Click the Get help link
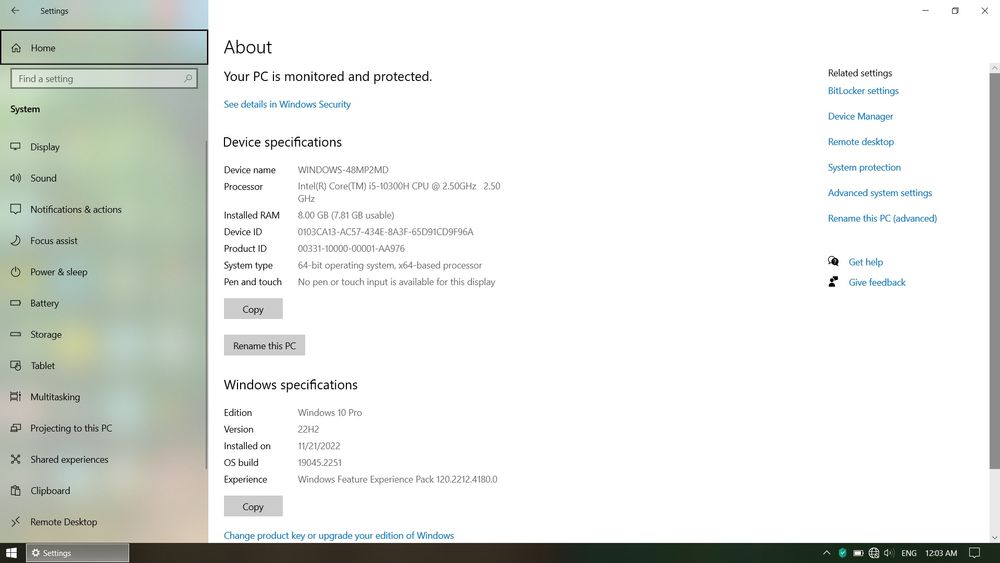Image resolution: width=1000 pixels, height=563 pixels. [x=865, y=262]
